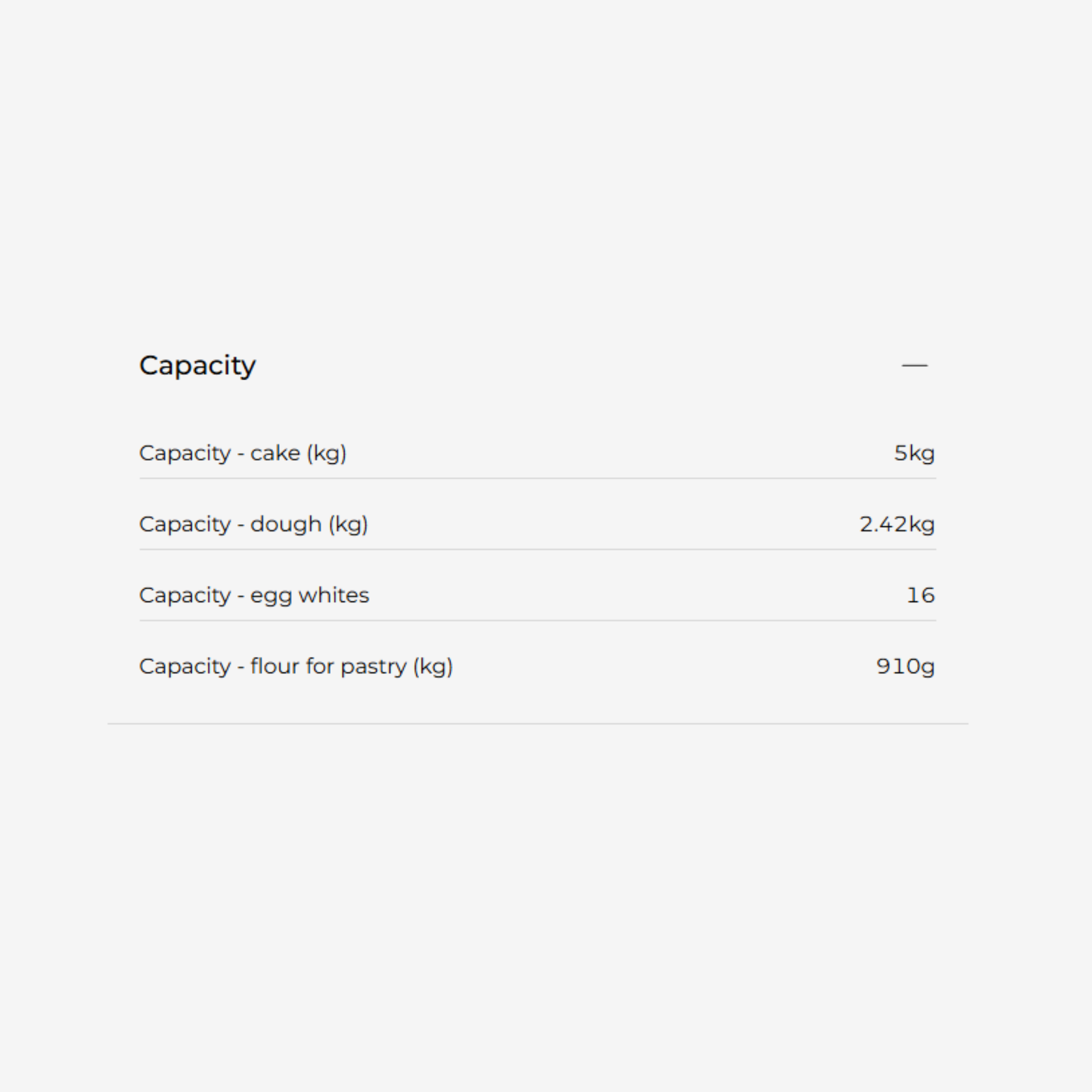Click the divider line under egg whites row

coord(537,621)
